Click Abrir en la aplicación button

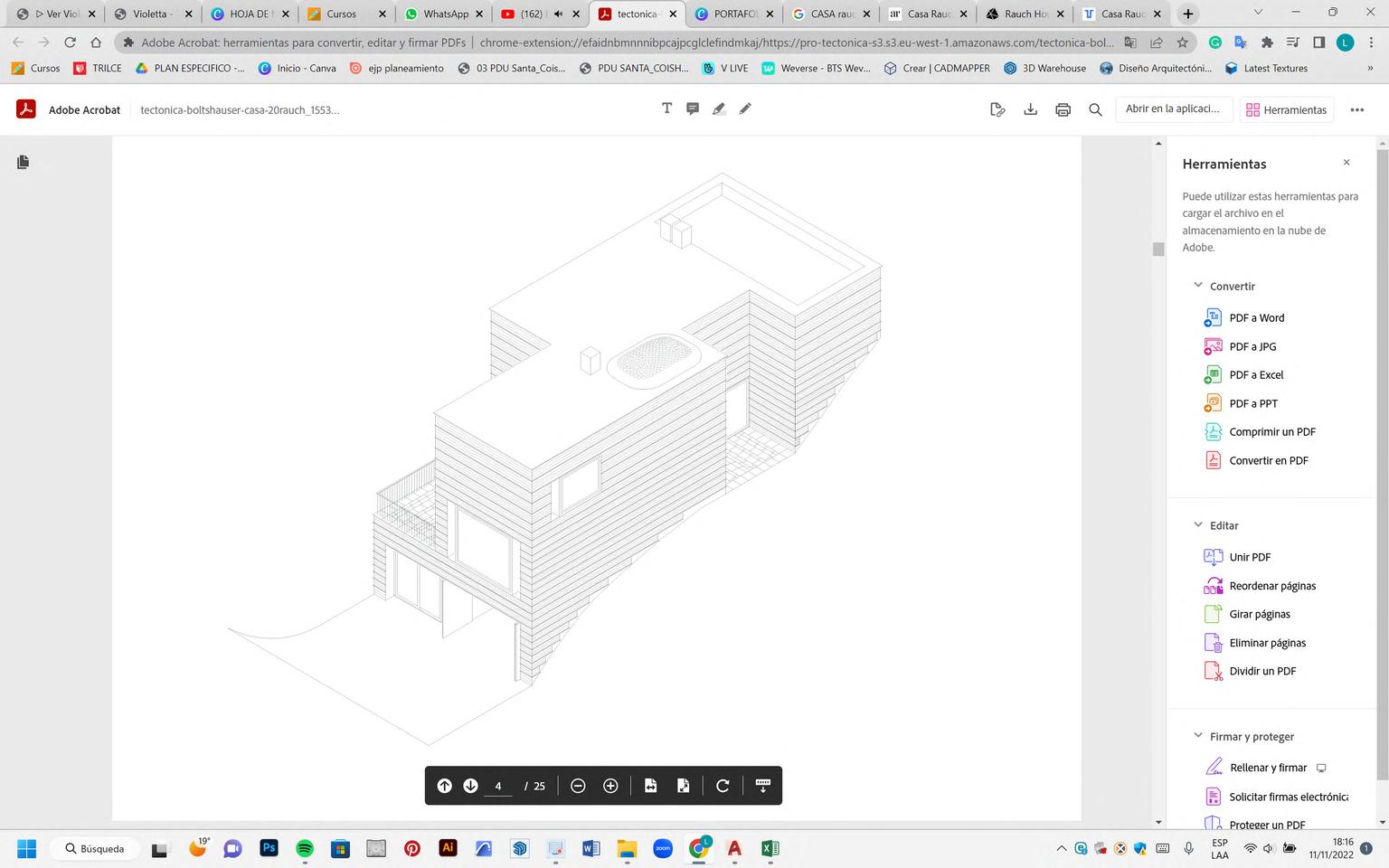pos(1172,109)
